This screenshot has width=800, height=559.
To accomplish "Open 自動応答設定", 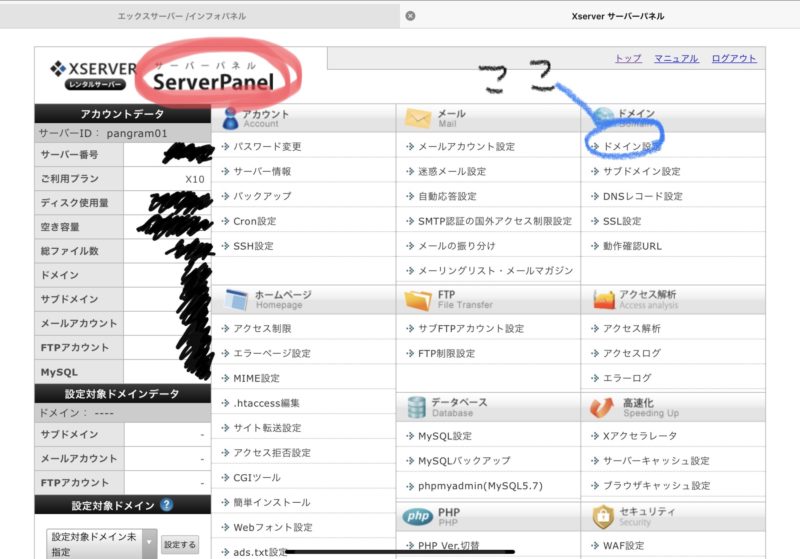I will [447, 196].
